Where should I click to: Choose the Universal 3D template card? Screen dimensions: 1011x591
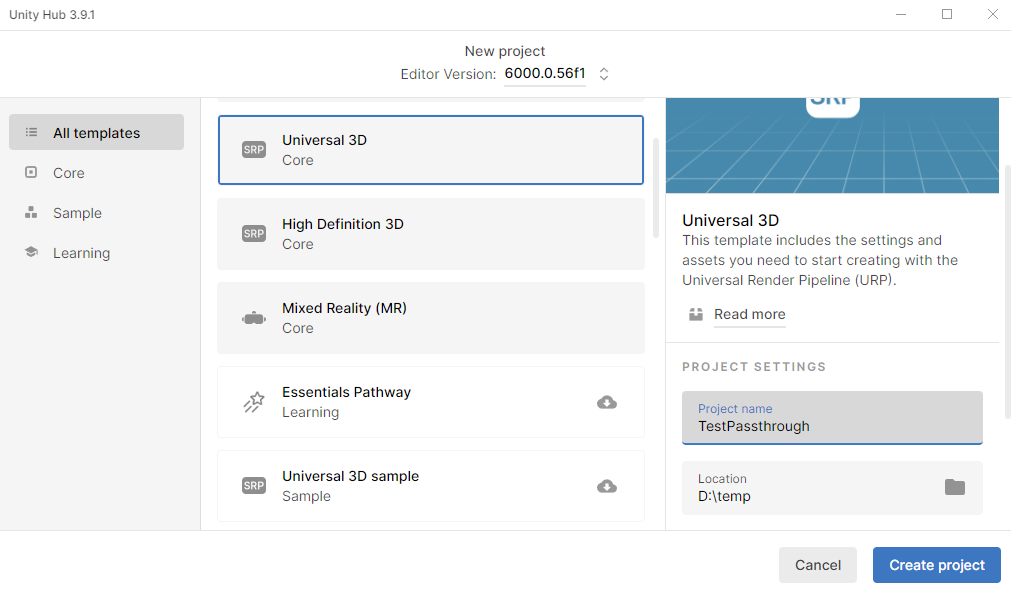[x=431, y=150]
